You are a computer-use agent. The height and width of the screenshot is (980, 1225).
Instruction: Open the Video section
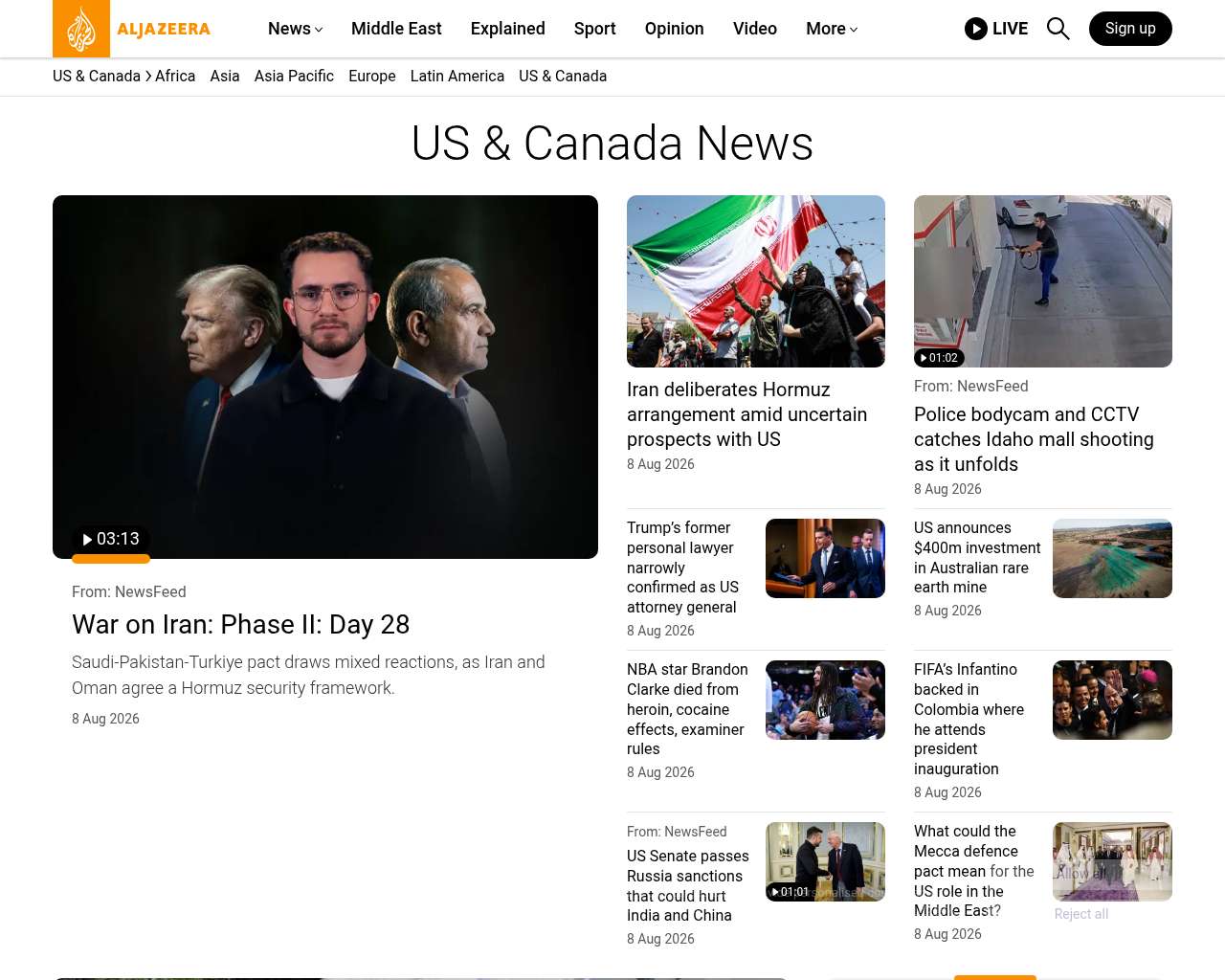[x=755, y=29]
